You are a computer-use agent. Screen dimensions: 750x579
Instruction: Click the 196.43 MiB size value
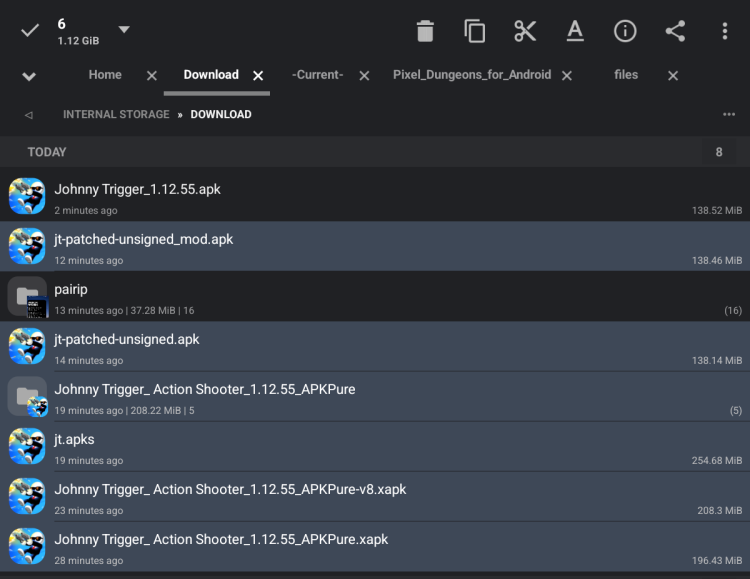coord(717,560)
